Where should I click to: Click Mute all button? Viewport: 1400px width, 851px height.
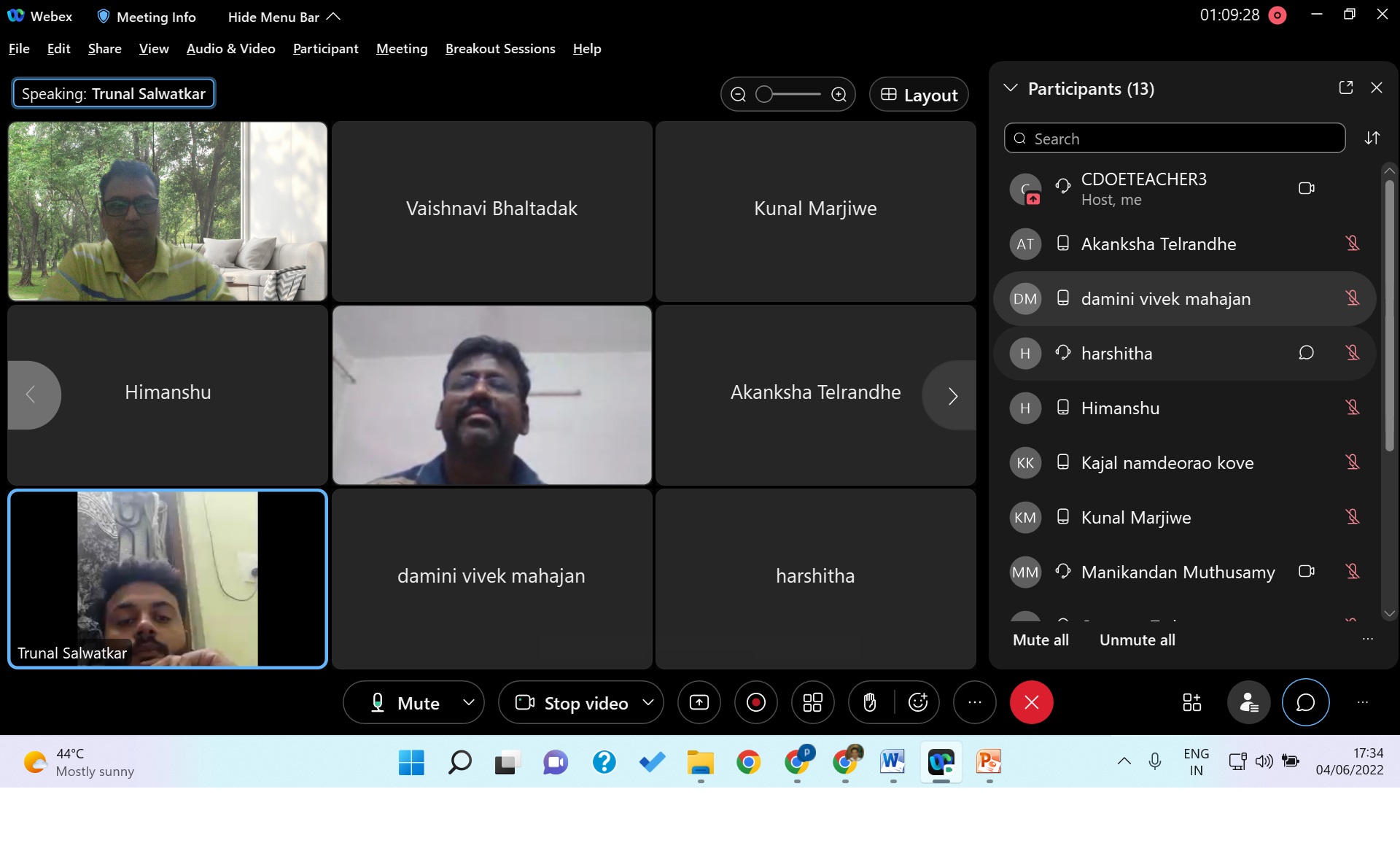pos(1041,640)
